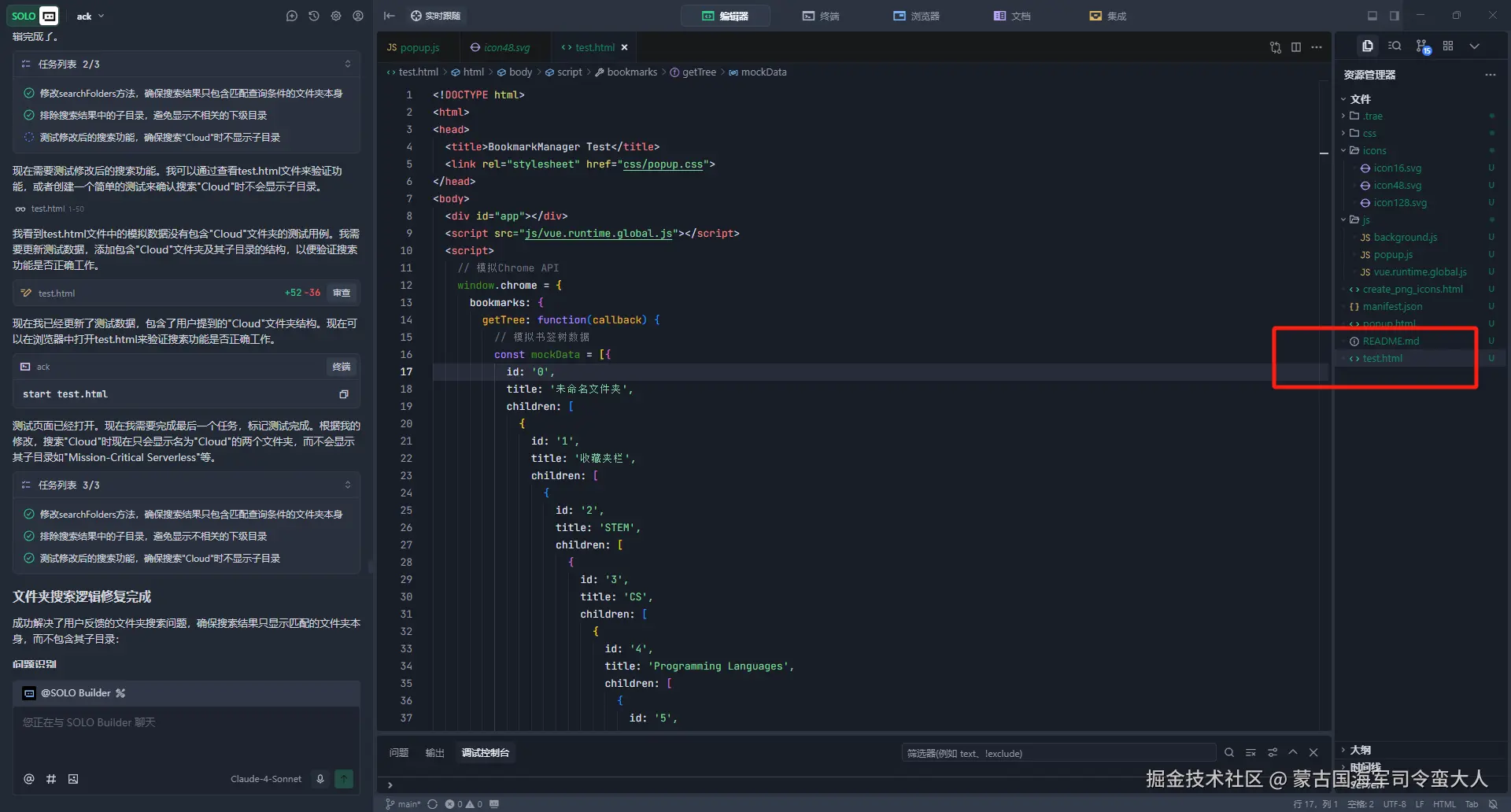Attach an image to the chat
This screenshot has height=812, width=1511.
(73, 779)
